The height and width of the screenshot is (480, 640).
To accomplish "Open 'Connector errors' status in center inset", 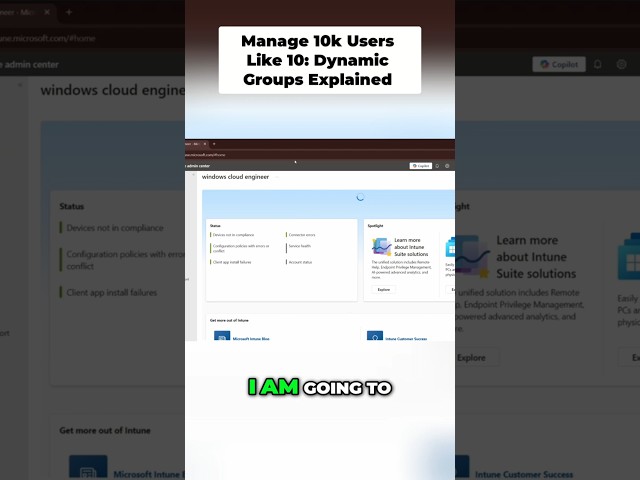I will point(302,235).
